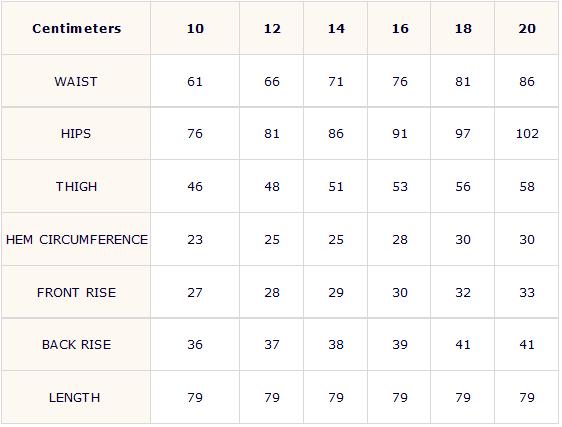This screenshot has height=427, width=562.
Task: Click the HIPS row label
Action: click(76, 134)
